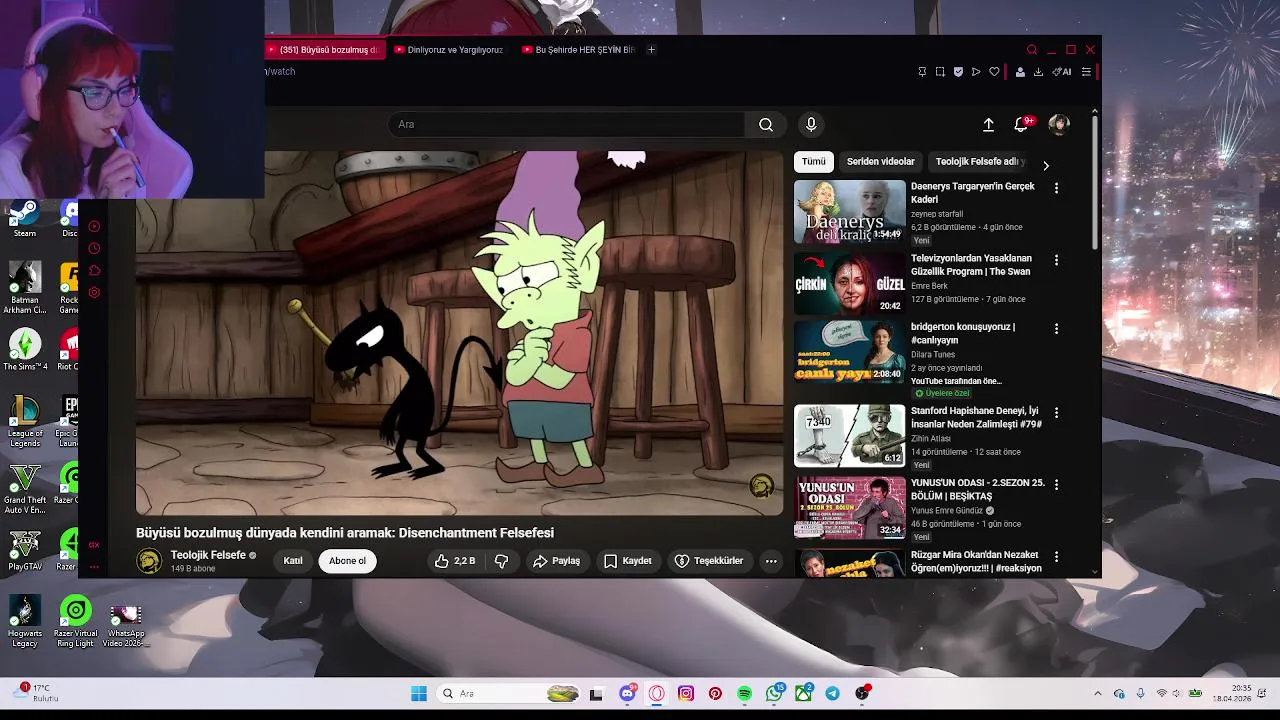The height and width of the screenshot is (720, 1280).
Task: Select 'Teolojik Felsefe adlı' filter chip
Action: point(979,161)
